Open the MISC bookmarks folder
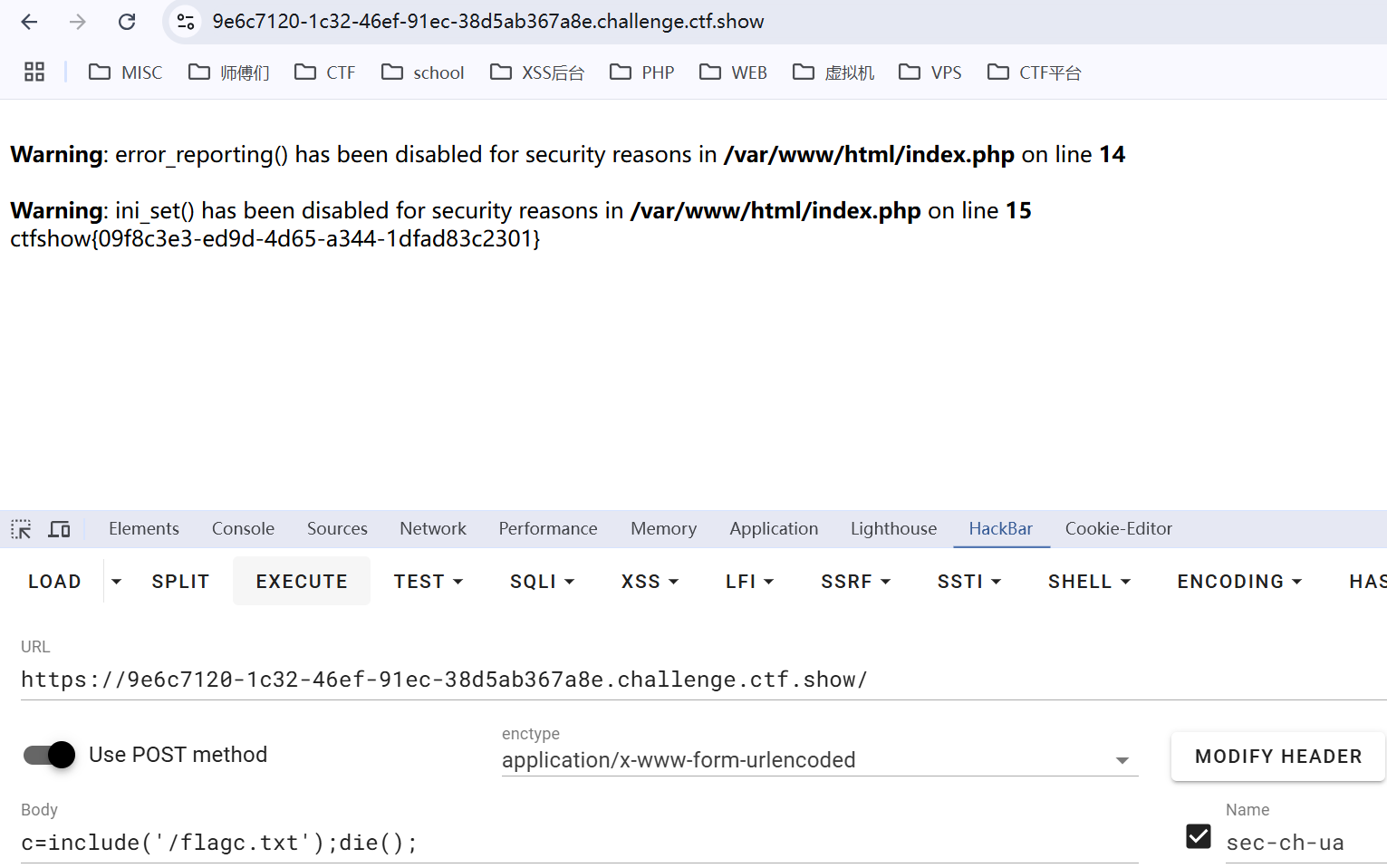Image resolution: width=1387 pixels, height=868 pixels. pyautogui.click(x=126, y=72)
